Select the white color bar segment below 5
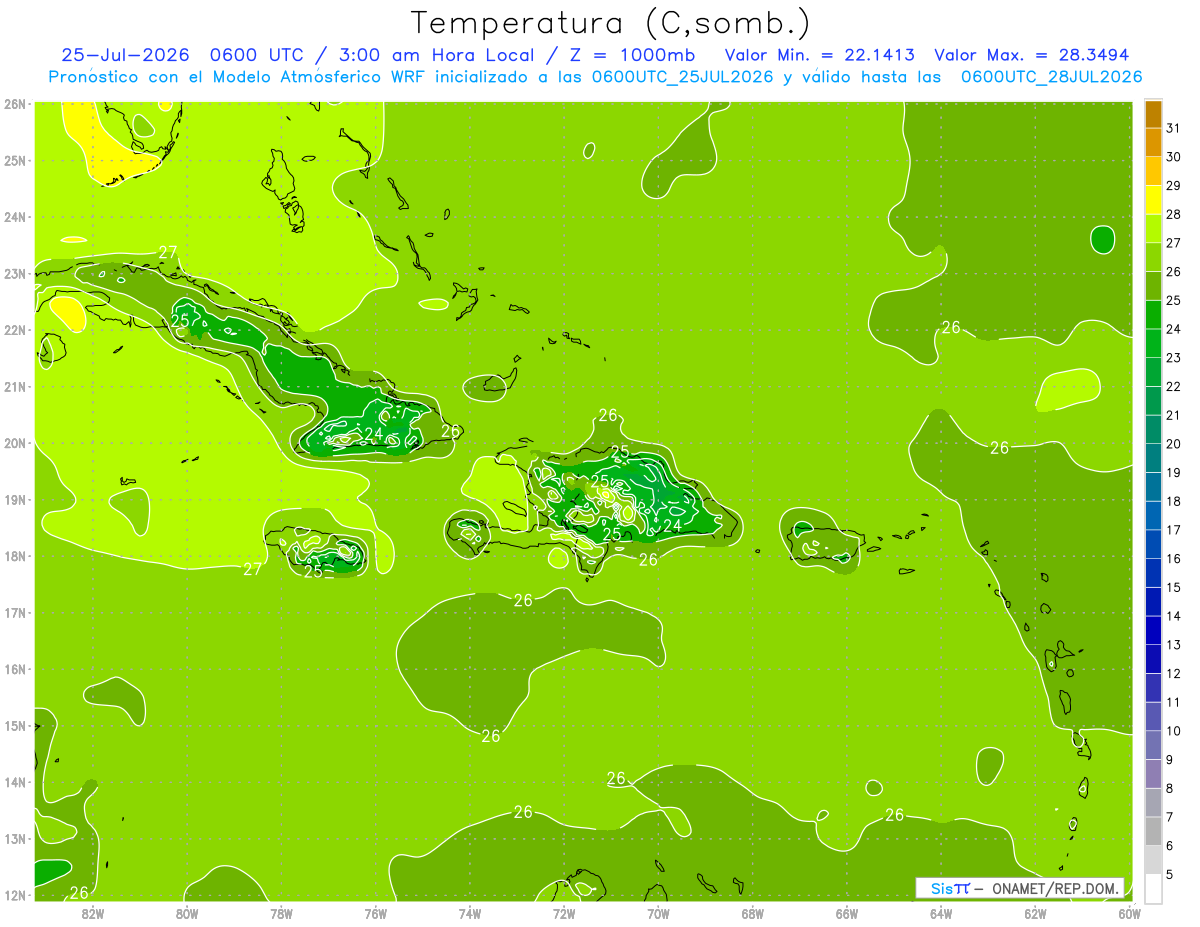 (1153, 888)
